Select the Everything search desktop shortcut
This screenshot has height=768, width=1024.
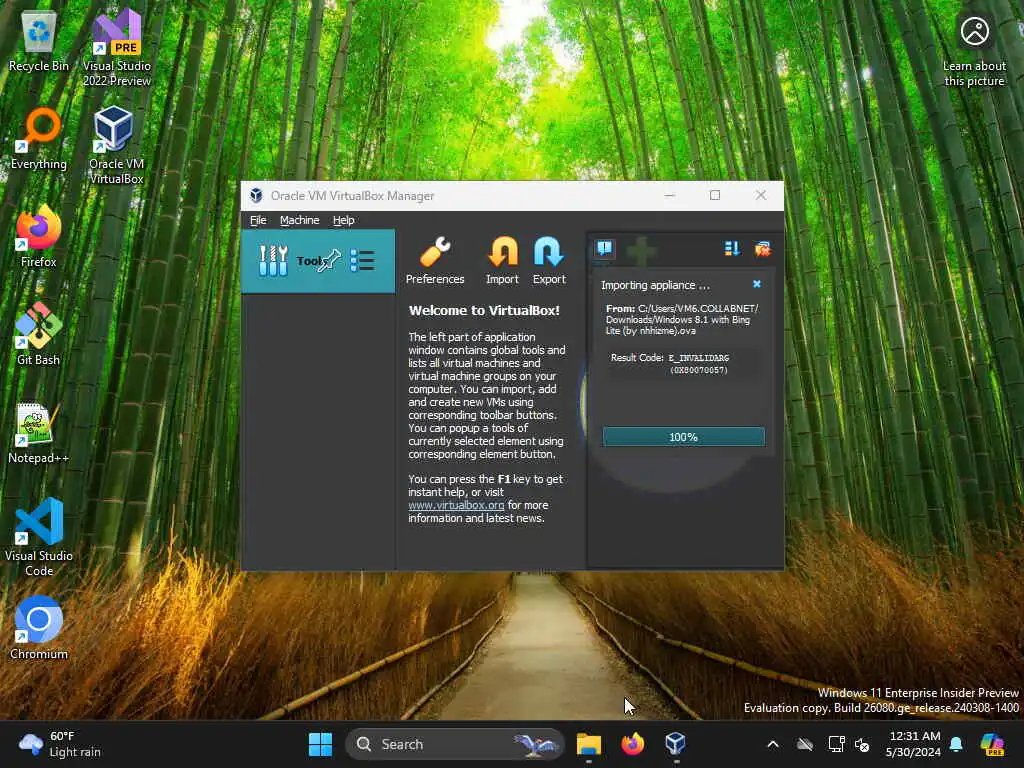39,140
